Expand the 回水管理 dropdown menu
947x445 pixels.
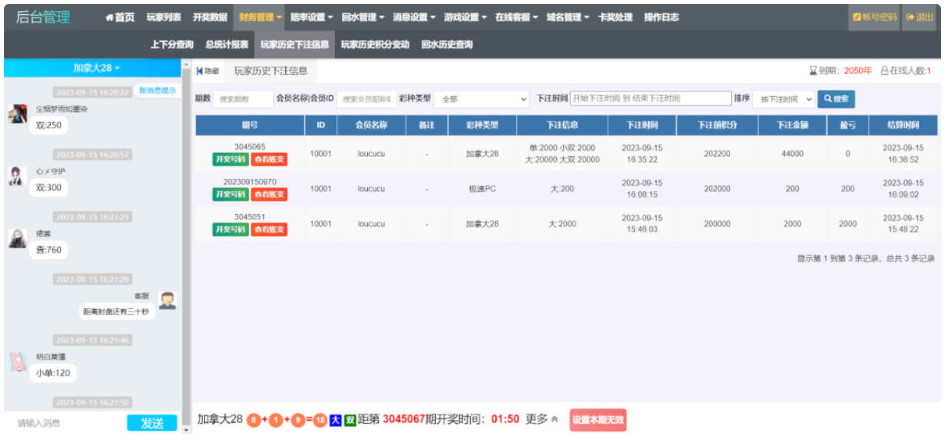point(362,18)
